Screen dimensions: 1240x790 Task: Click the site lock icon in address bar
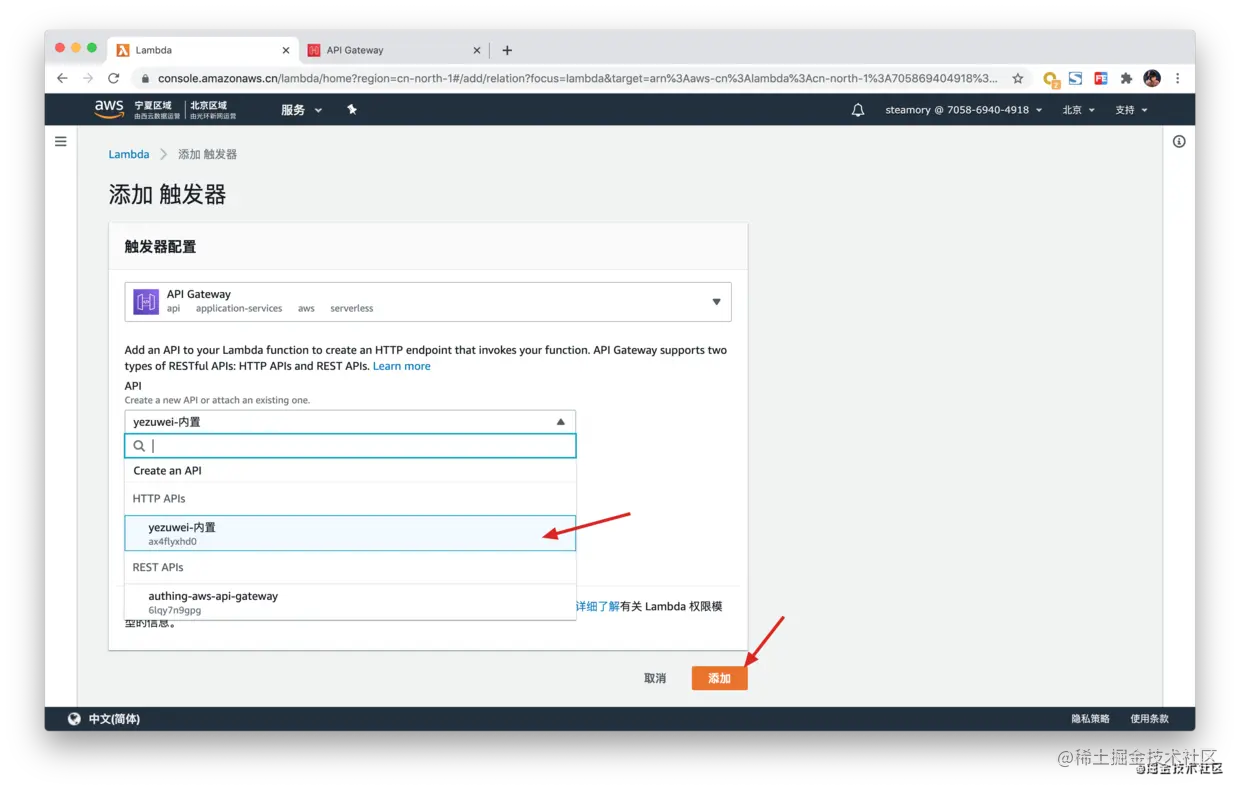point(145,78)
